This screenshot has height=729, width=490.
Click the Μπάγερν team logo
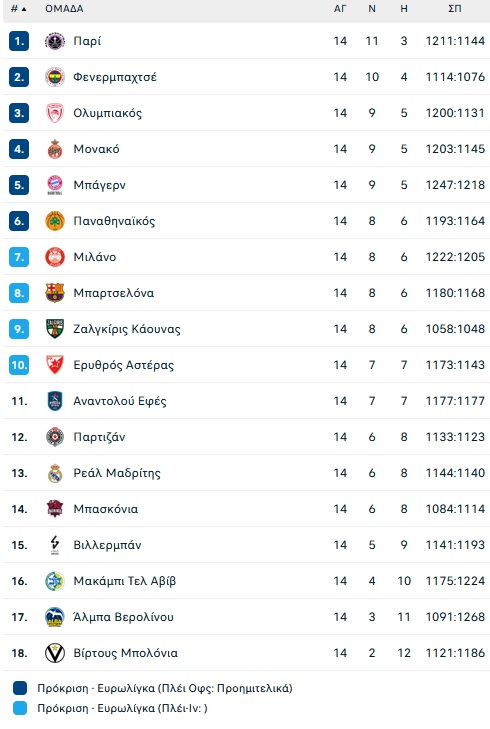pos(55,185)
